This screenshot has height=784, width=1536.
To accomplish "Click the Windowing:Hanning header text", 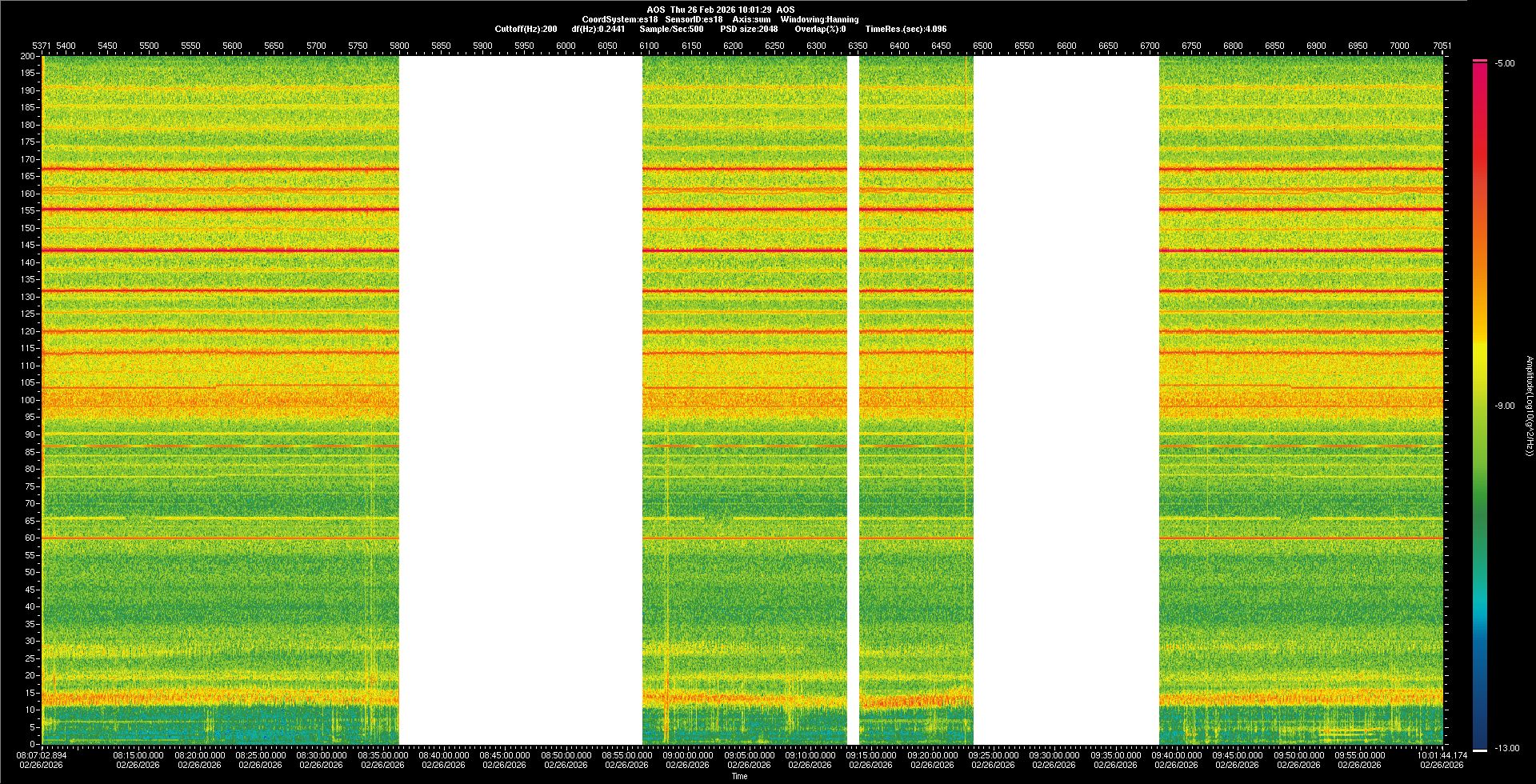I will coord(819,19).
